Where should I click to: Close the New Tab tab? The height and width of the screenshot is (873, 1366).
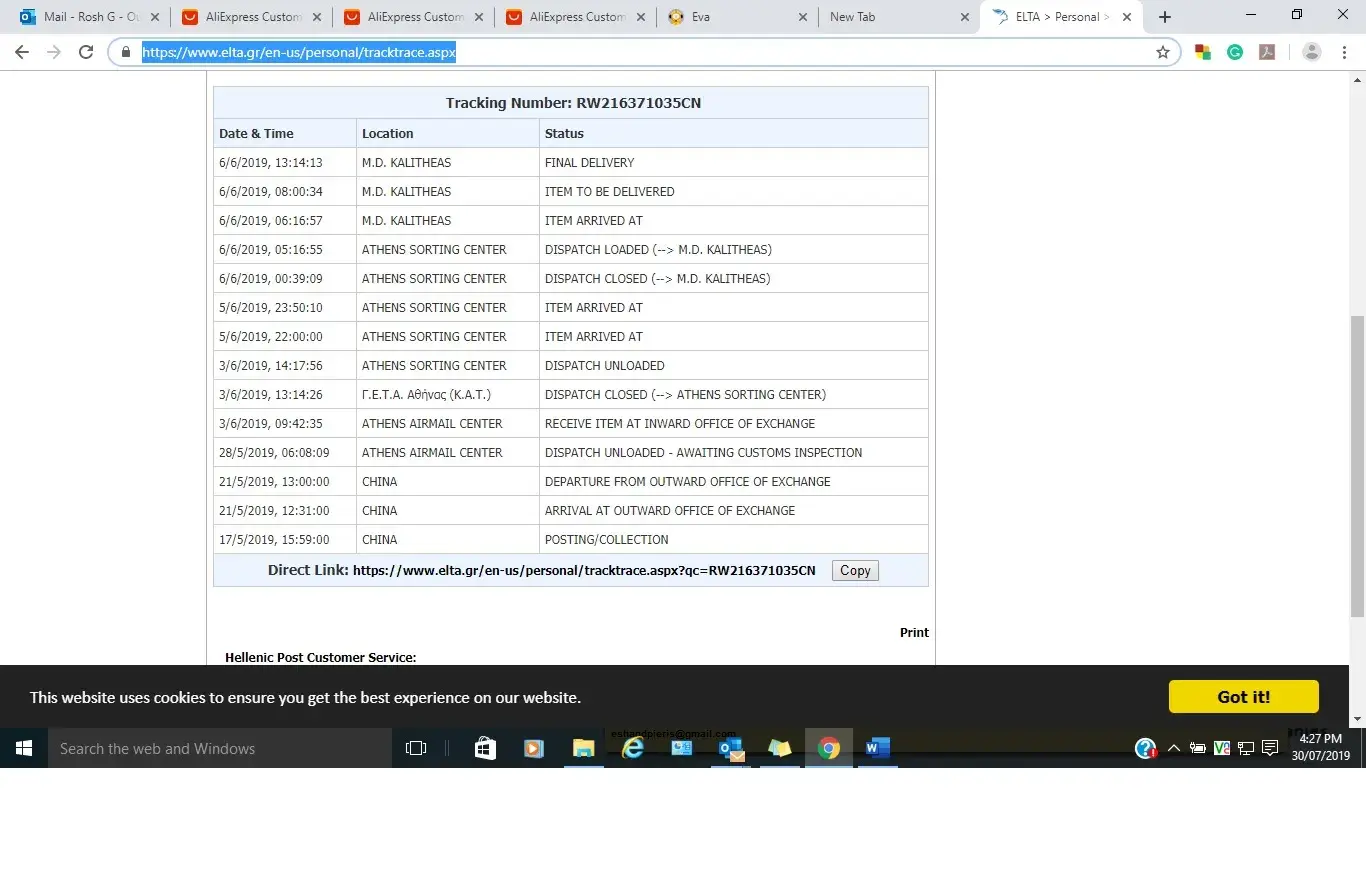(964, 17)
